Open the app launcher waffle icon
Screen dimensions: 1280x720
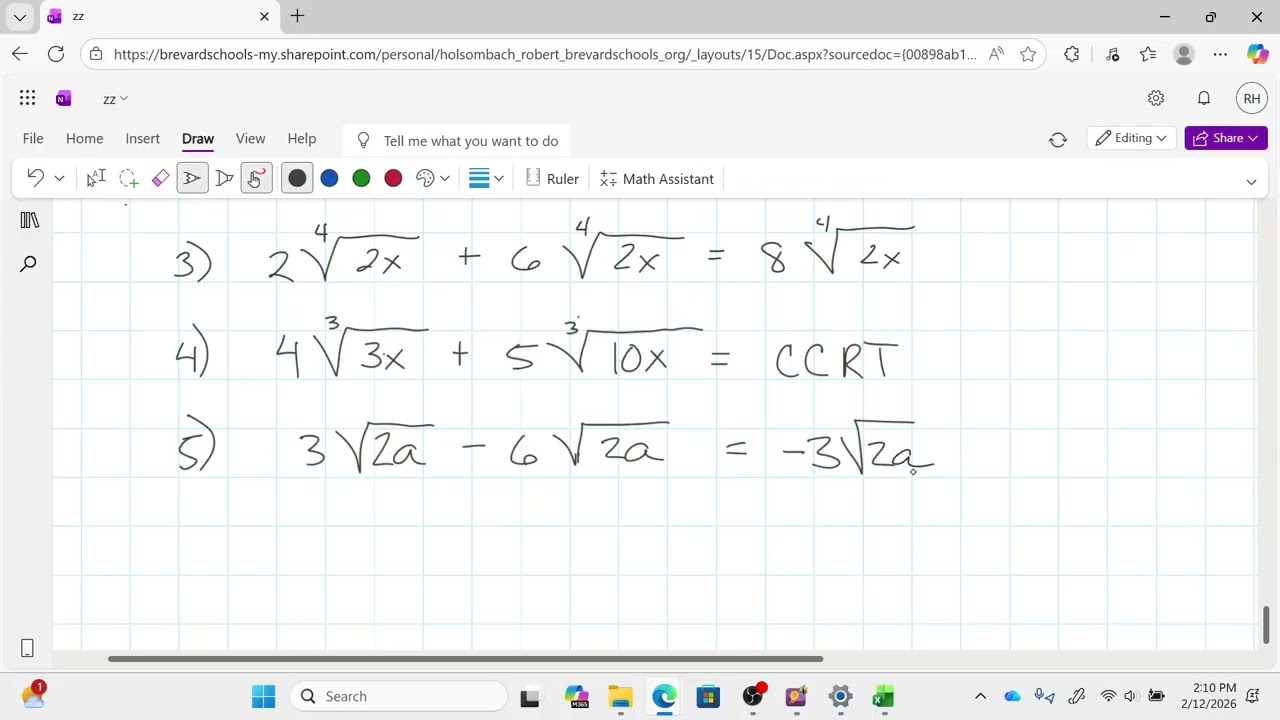point(28,98)
